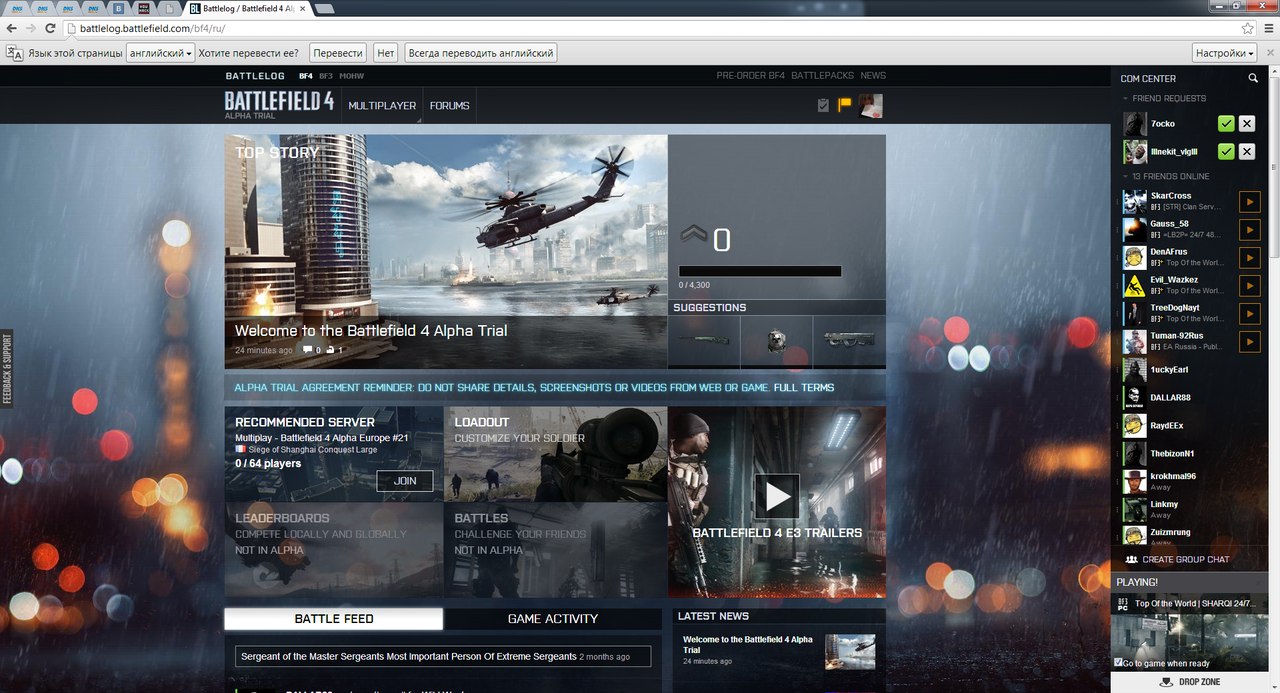Image resolution: width=1280 pixels, height=693 pixels.
Task: Click the Нет button in translate bar
Action: 386,52
